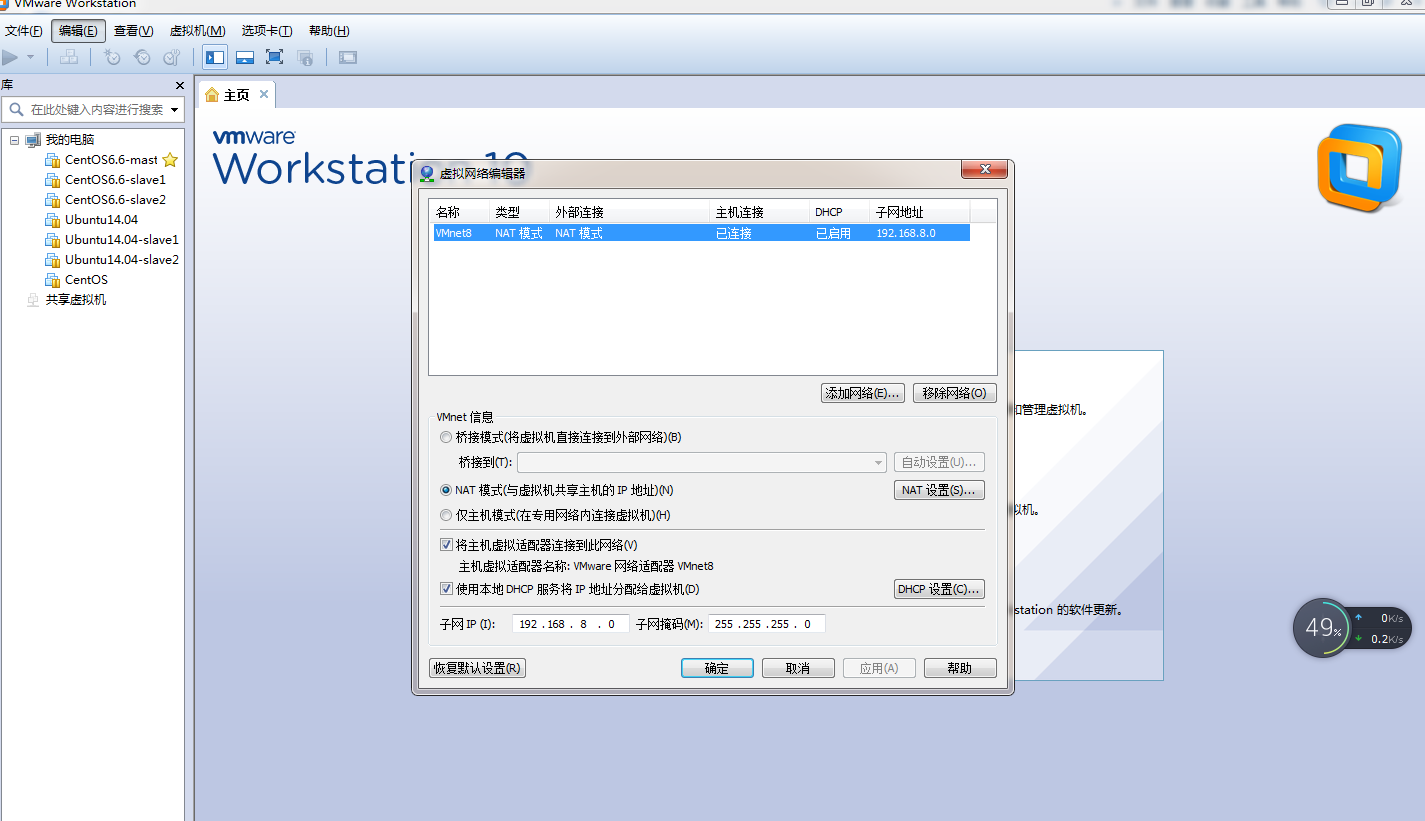Sort by the 主机连接 column header
Viewport: 1425px width, 821px height.
[x=759, y=212]
